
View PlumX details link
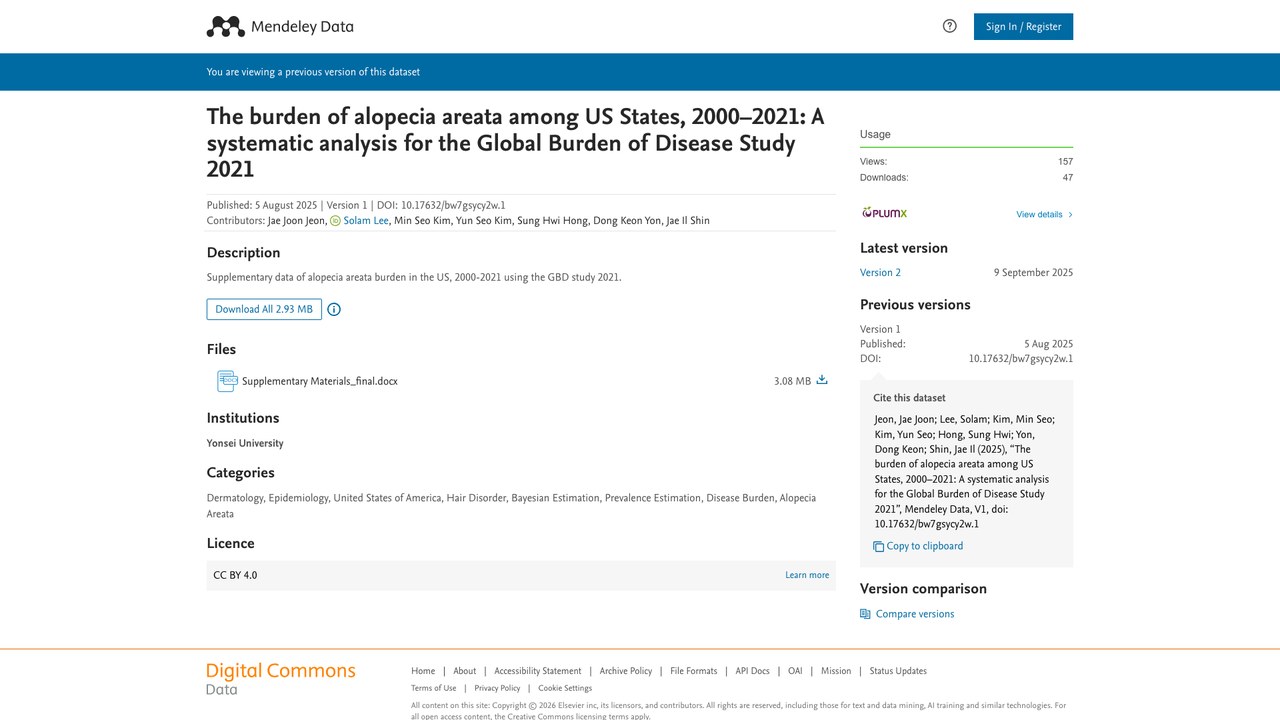click(1044, 214)
